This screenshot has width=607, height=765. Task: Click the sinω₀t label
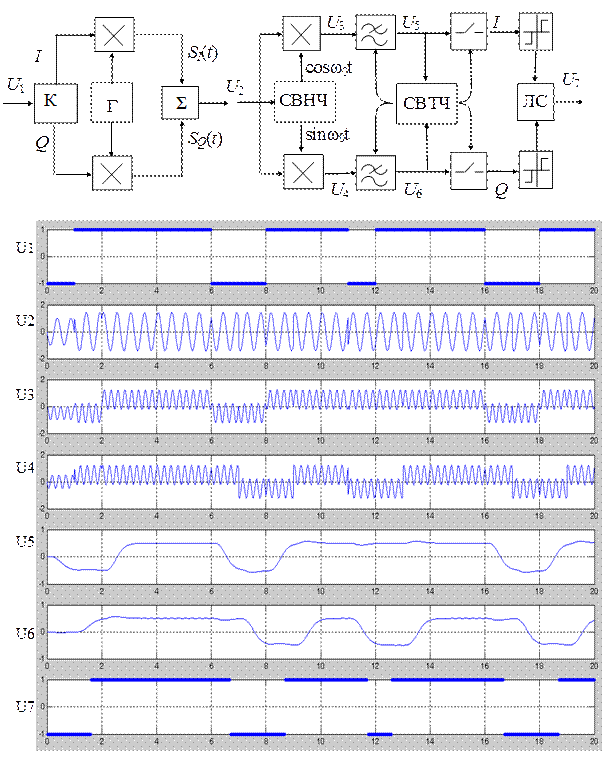coord(327,135)
